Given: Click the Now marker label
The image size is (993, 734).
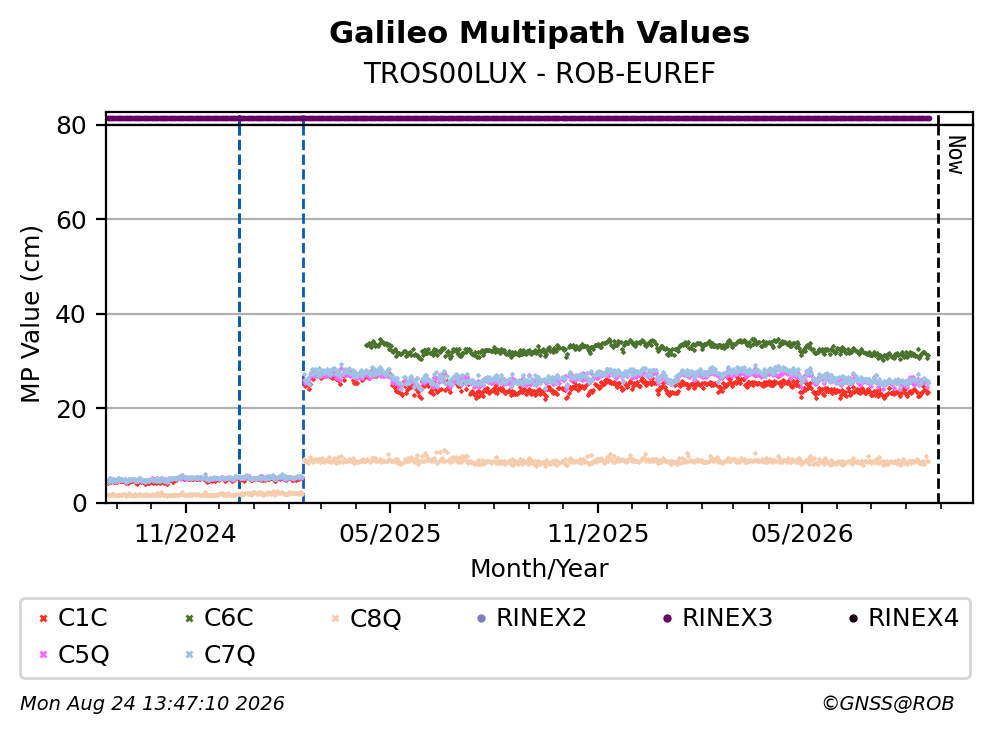Looking at the screenshot, I should point(956,155).
